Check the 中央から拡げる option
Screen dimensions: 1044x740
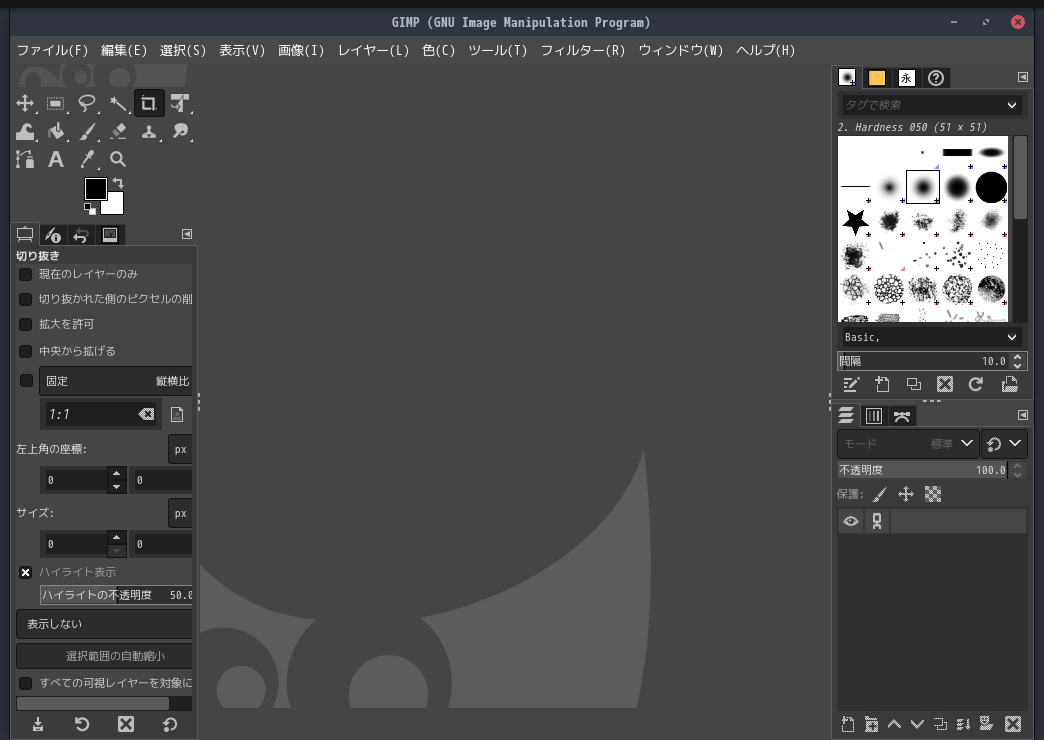coord(26,351)
